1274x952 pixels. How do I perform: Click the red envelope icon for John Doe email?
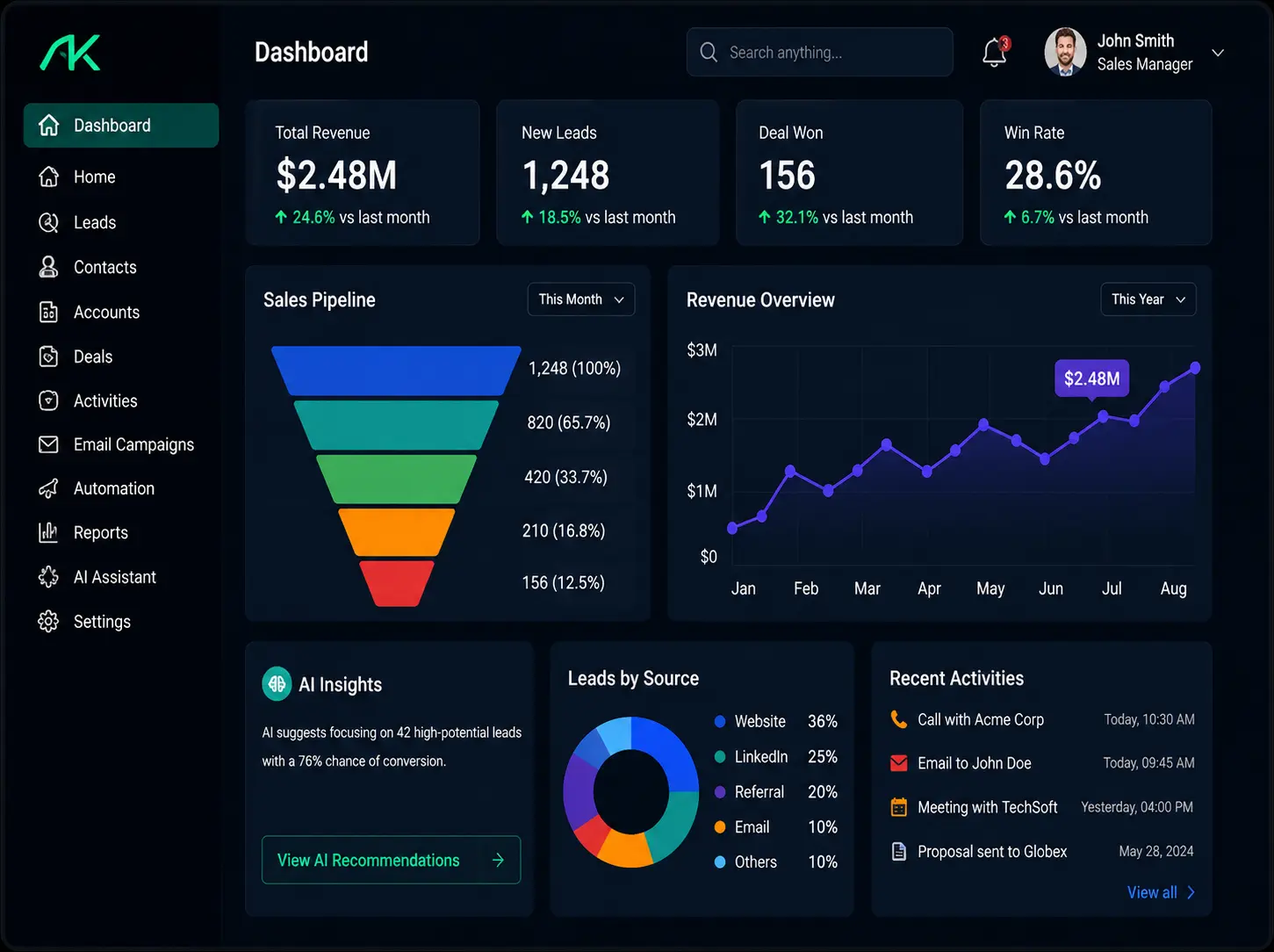[898, 763]
